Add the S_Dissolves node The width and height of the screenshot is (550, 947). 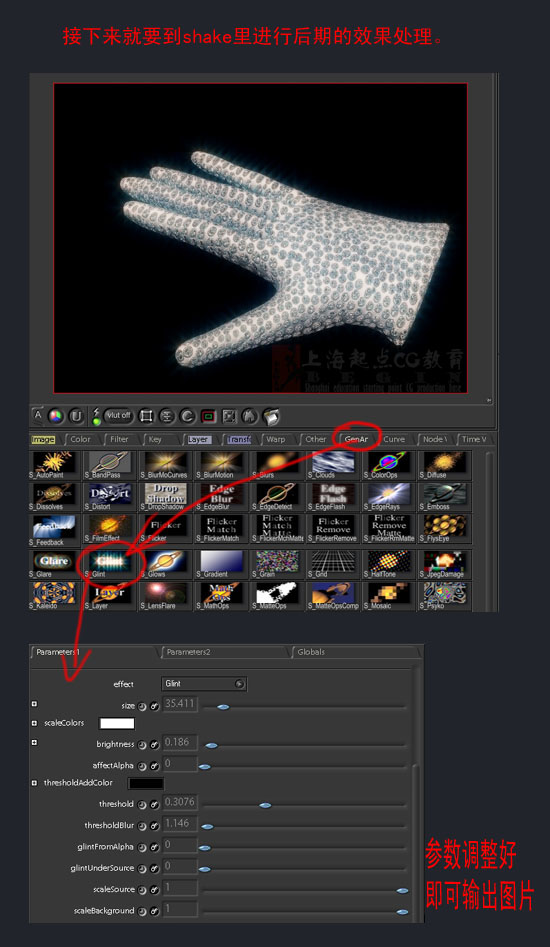[x=54, y=496]
